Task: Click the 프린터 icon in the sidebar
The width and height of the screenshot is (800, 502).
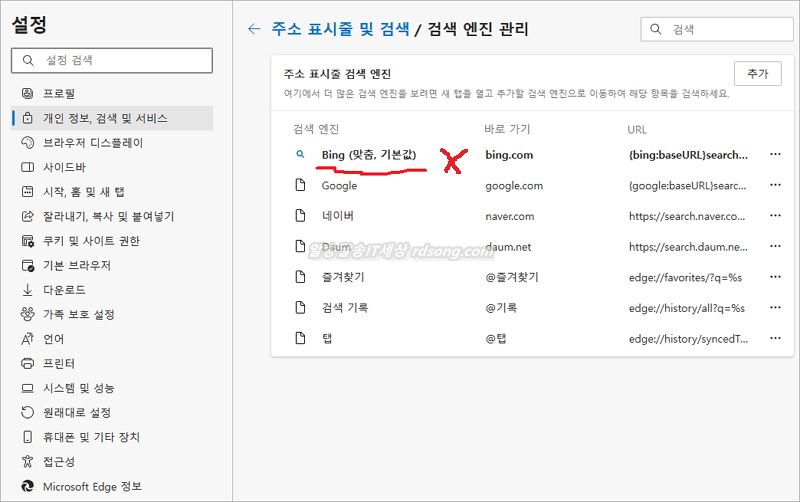Action: (28, 363)
